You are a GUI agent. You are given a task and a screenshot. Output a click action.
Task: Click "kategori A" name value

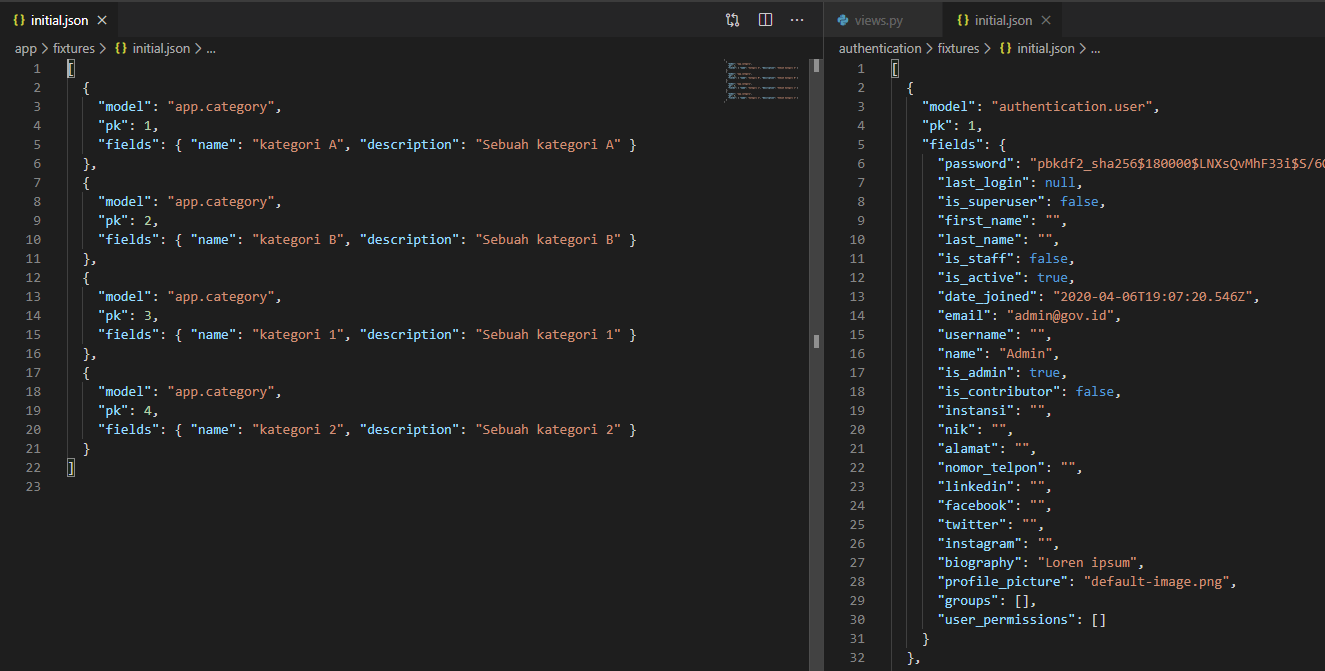click(297, 145)
